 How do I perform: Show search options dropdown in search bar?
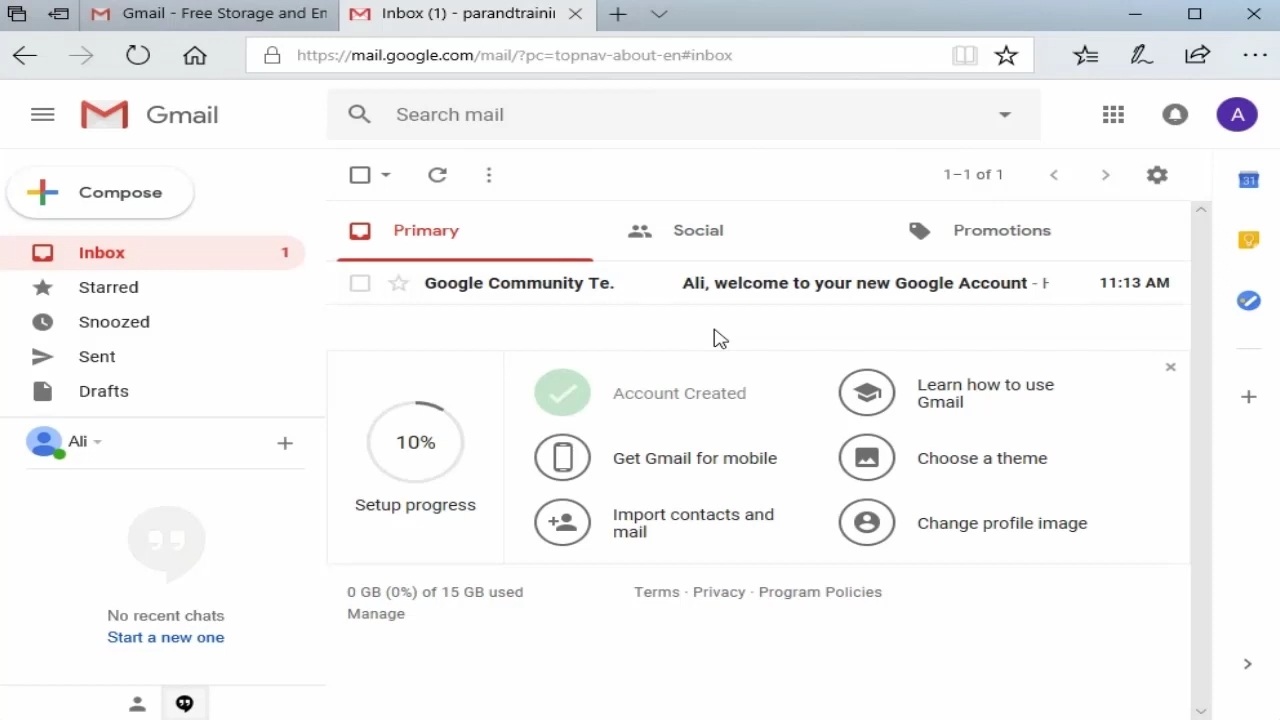coord(1005,115)
